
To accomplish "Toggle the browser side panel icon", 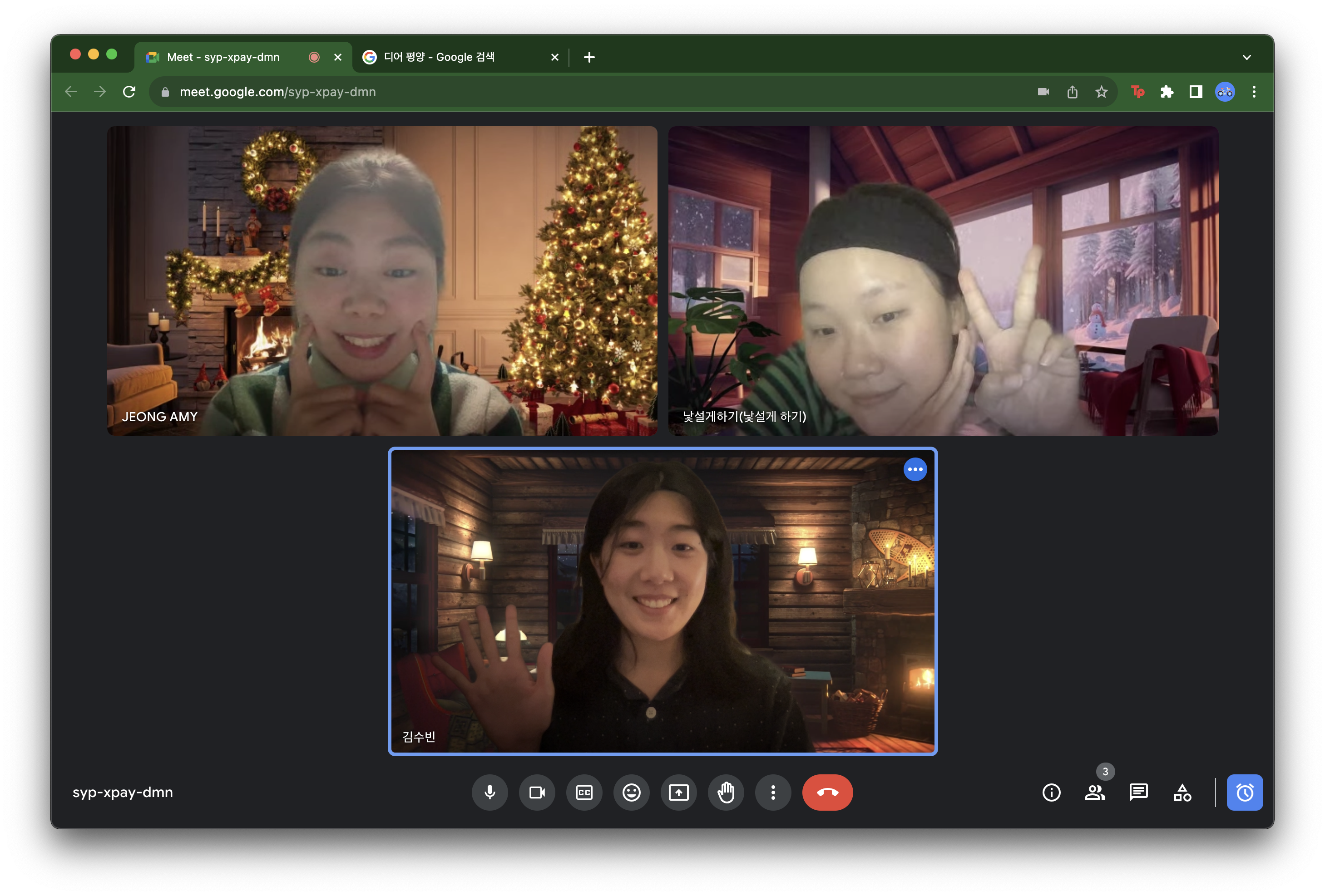I will tap(1196, 92).
